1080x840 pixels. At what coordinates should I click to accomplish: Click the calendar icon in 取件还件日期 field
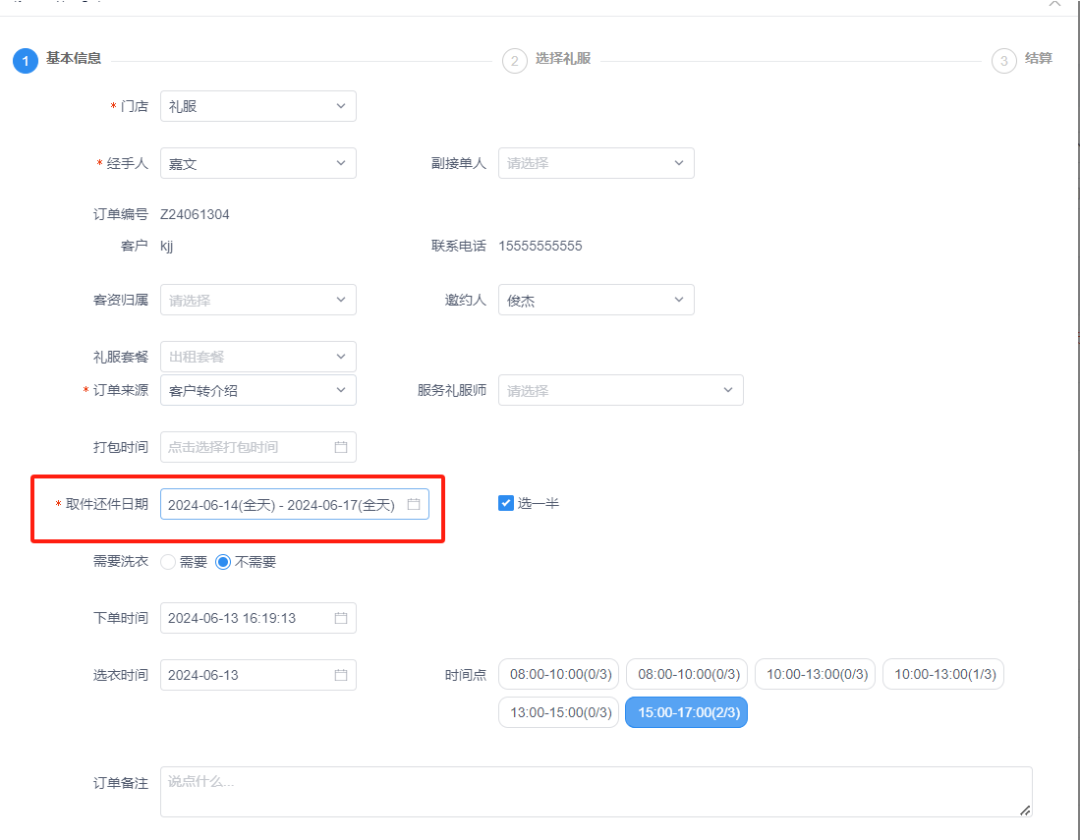[412, 504]
